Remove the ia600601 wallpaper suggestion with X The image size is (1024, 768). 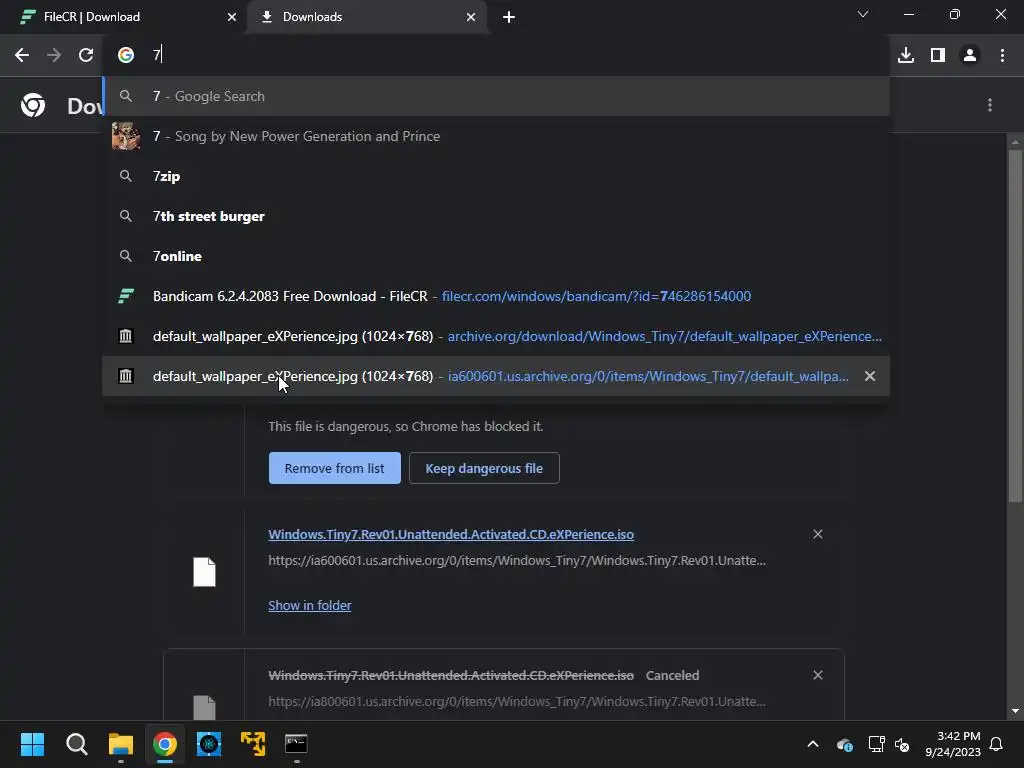click(x=870, y=376)
